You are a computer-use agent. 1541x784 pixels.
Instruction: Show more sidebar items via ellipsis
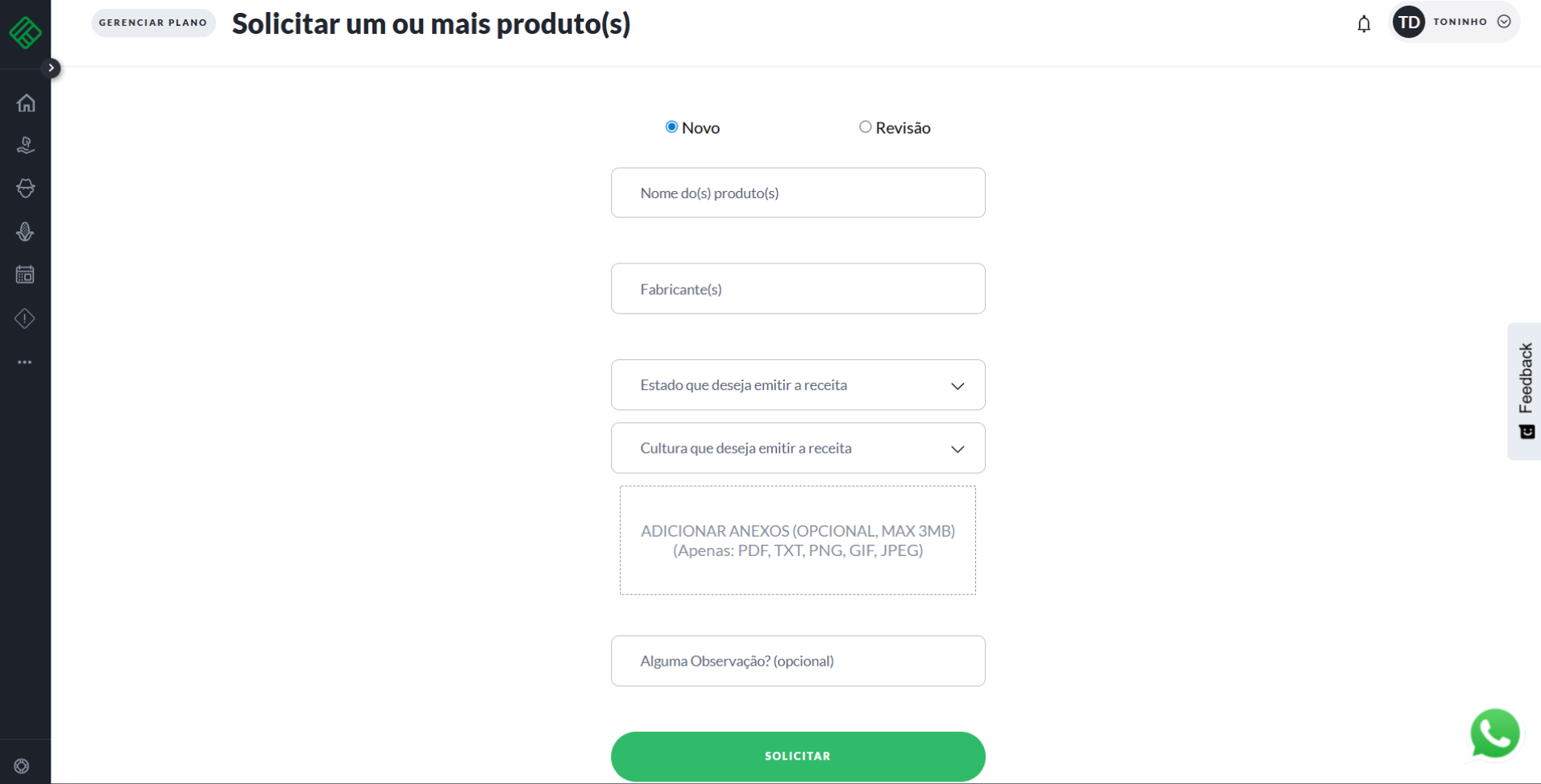26,363
